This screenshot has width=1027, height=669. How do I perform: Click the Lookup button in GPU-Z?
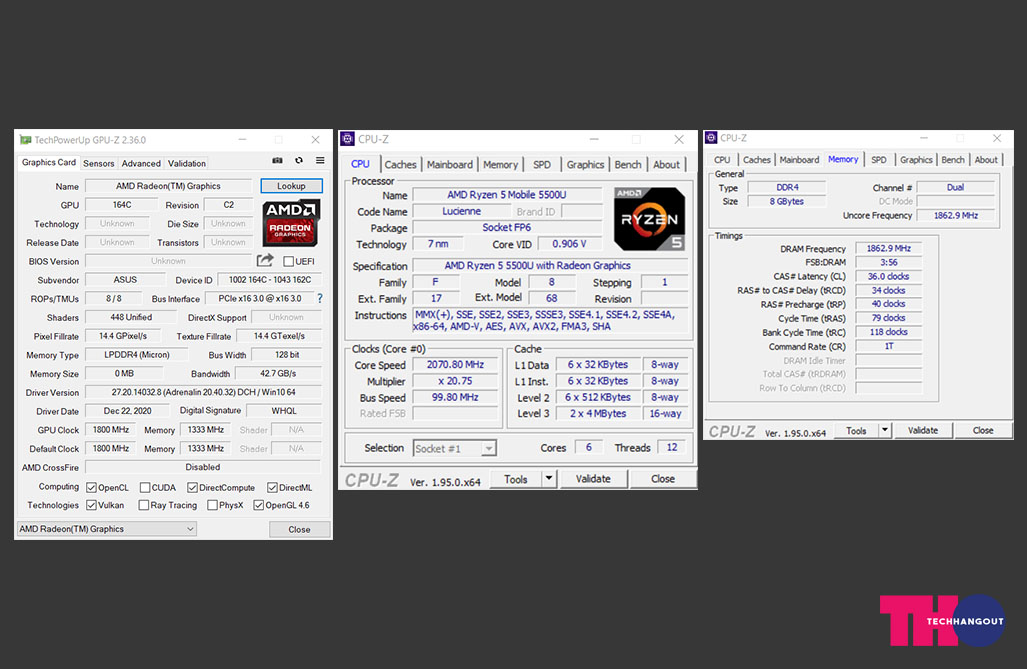pos(291,186)
